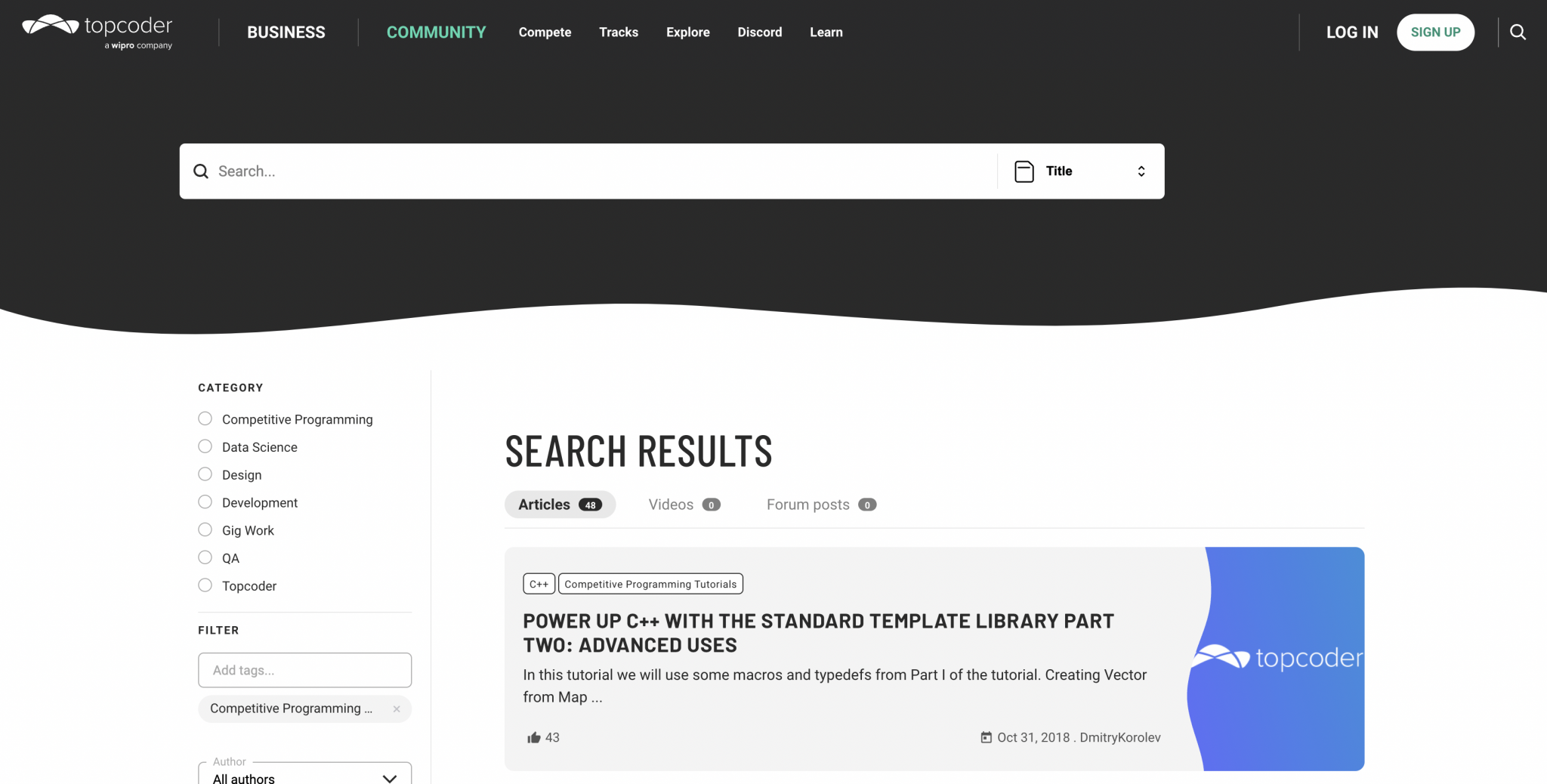Open site-wide search using the magnifier icon
Viewport: 1547px width, 784px height.
pyautogui.click(x=1517, y=32)
